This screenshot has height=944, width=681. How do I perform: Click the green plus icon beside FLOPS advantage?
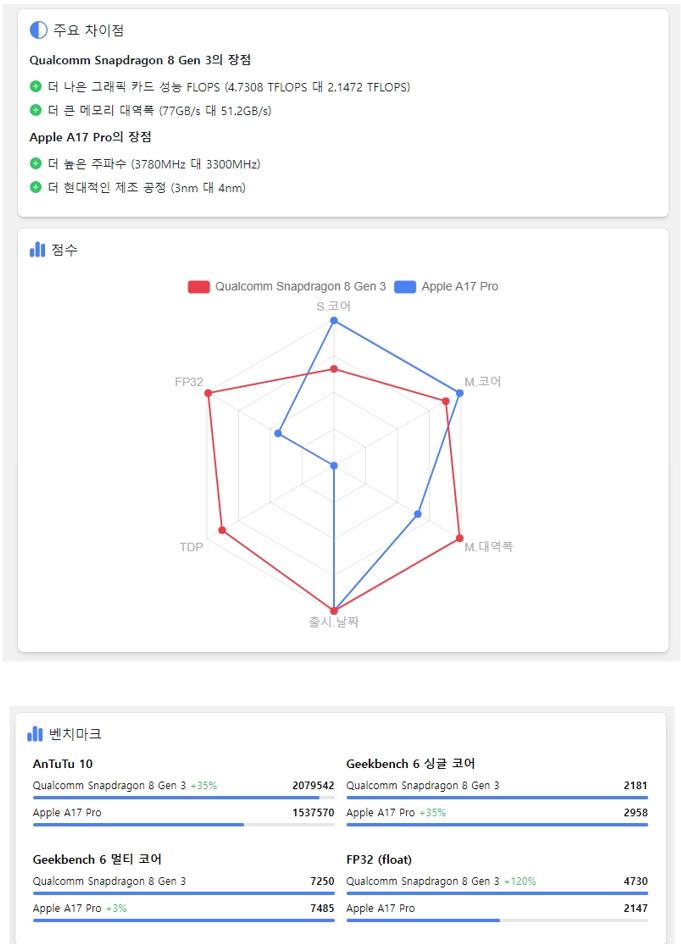36,86
